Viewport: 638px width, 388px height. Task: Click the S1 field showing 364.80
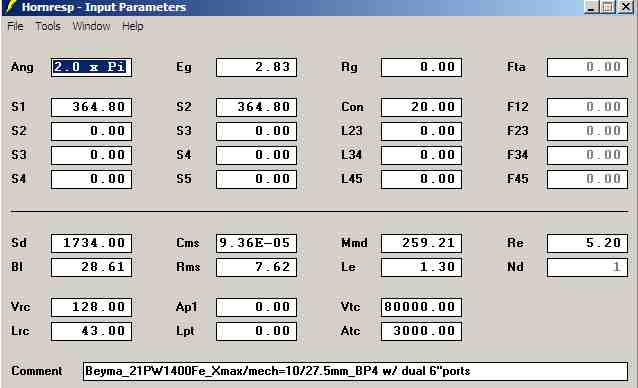(92, 107)
